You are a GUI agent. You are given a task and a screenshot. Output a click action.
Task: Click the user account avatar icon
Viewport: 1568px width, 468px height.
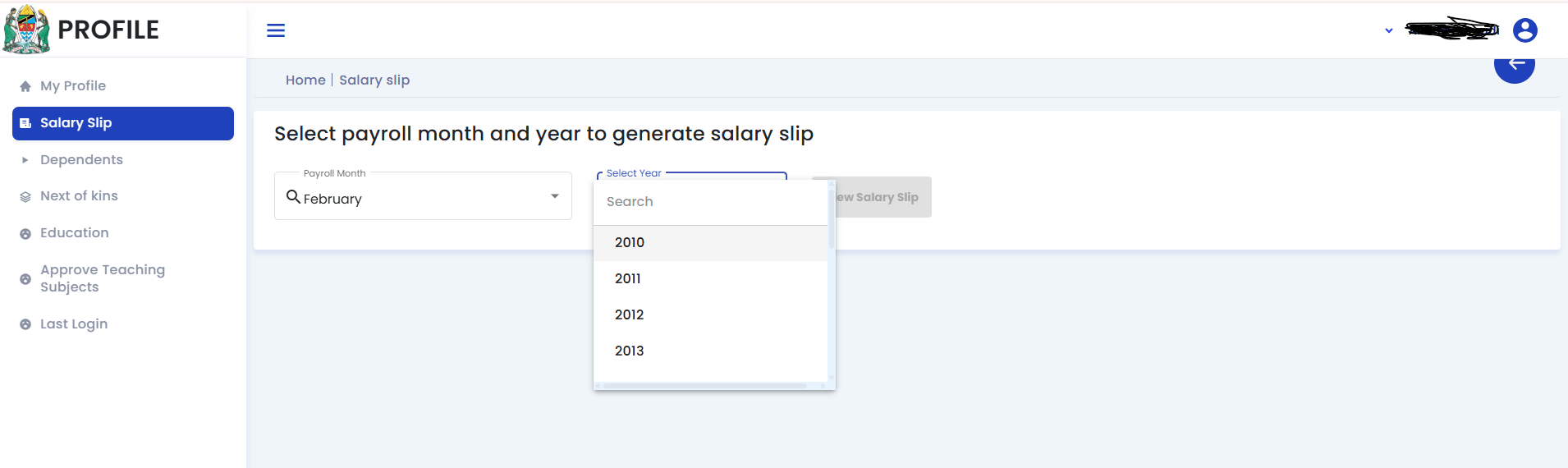1524,30
